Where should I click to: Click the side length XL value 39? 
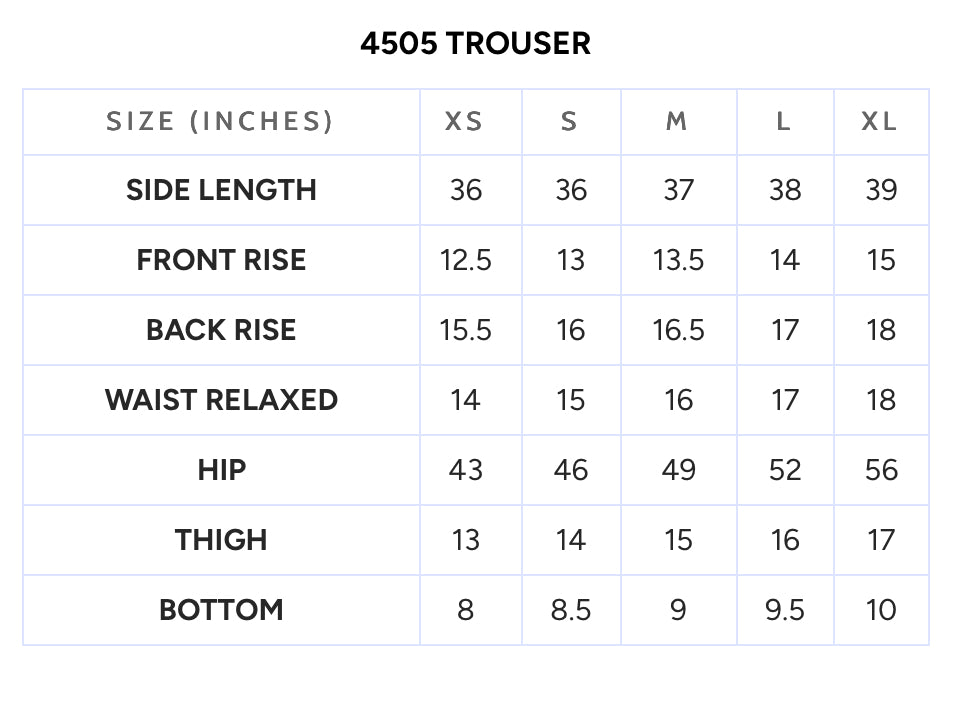pos(881,190)
